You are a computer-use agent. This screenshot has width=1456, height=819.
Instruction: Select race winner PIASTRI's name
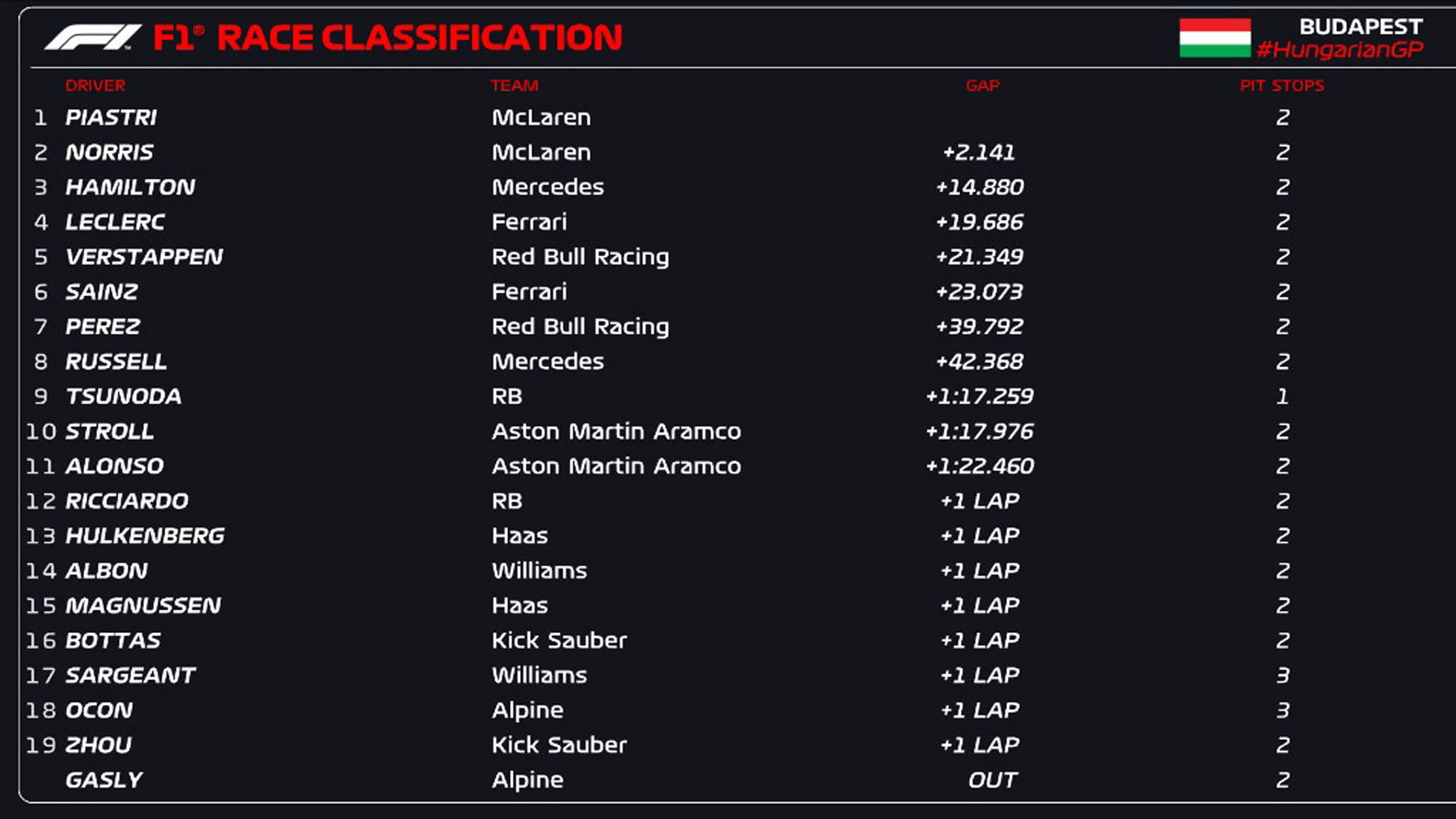coord(111,118)
